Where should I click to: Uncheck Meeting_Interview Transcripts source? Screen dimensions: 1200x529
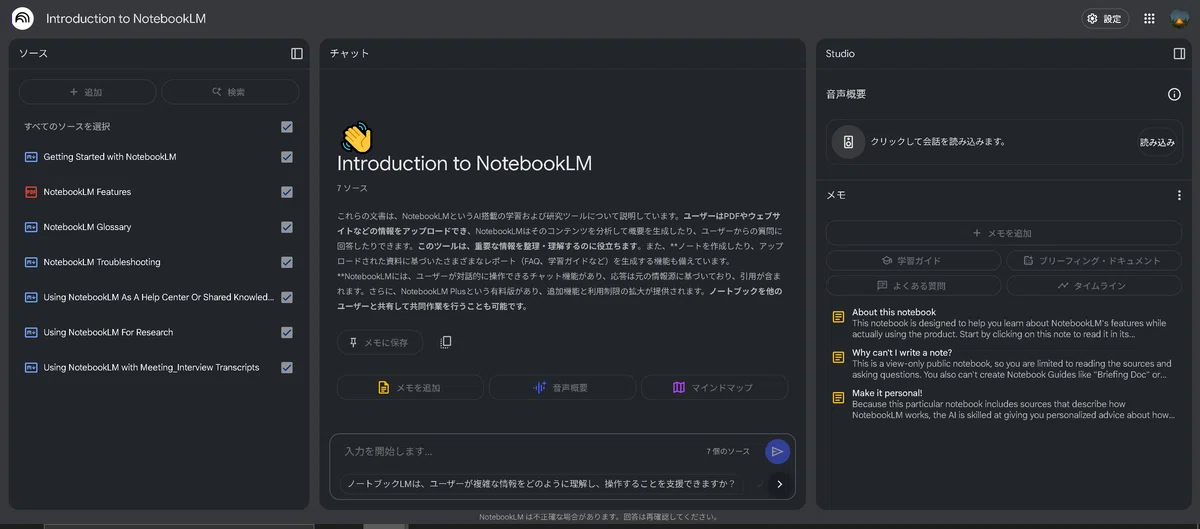click(287, 367)
